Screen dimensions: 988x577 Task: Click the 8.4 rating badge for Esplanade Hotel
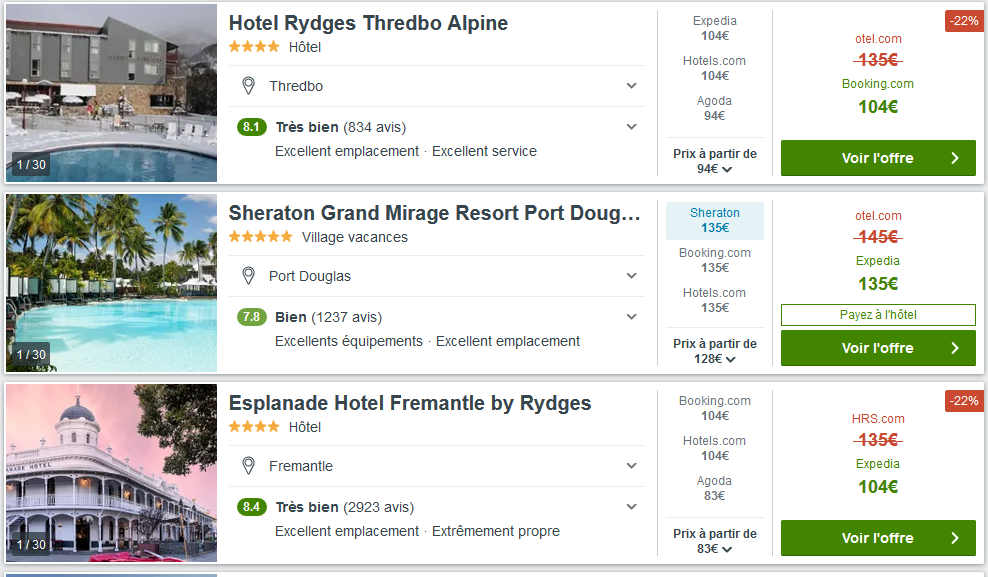coord(252,507)
